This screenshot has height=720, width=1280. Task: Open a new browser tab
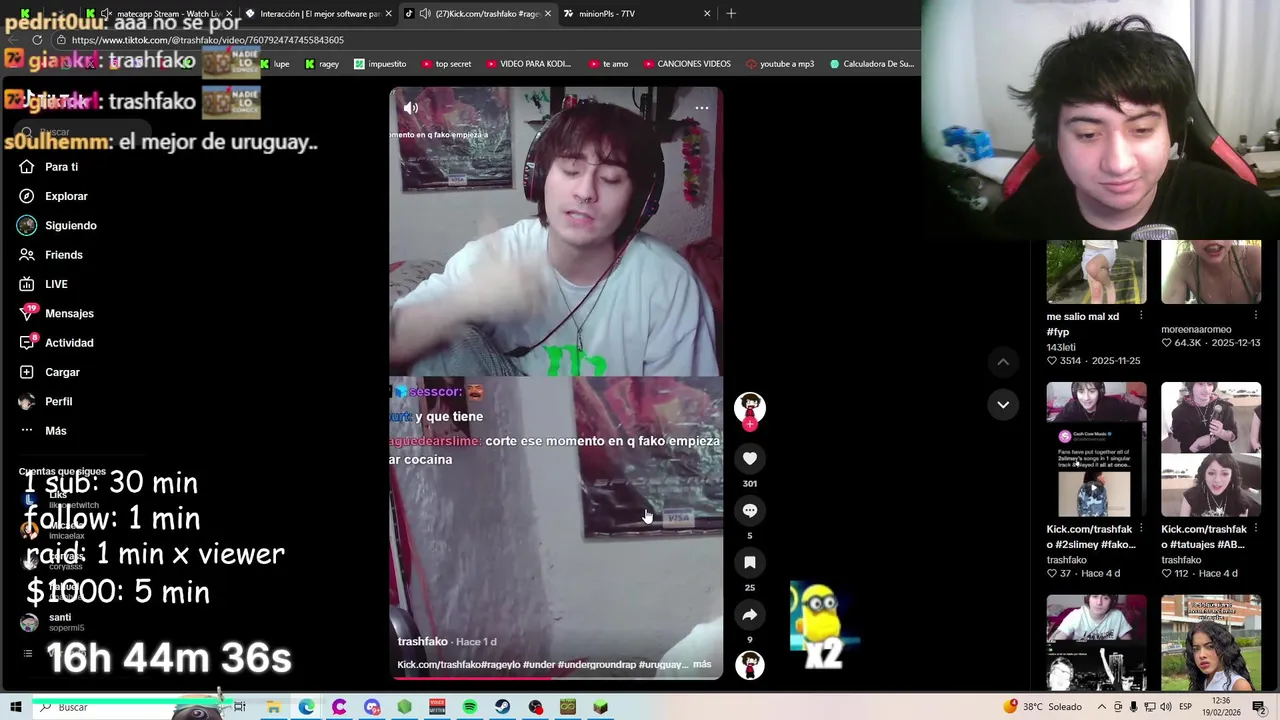[731, 14]
